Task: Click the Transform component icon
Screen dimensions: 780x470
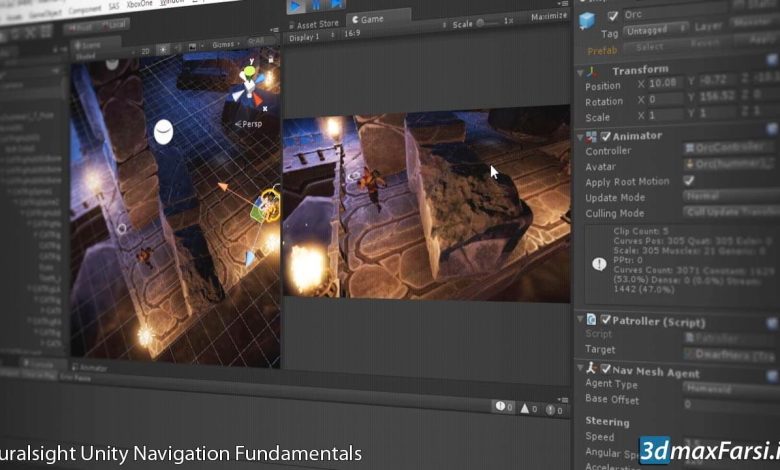Action: point(592,72)
